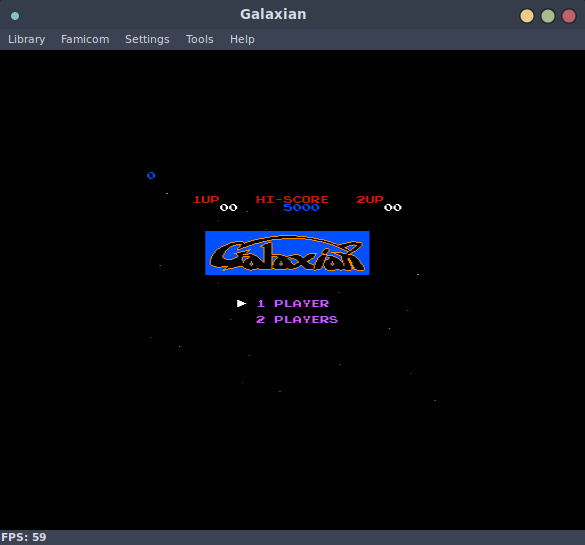The width and height of the screenshot is (585, 545).
Task: Open the Help menu
Action: tap(242, 39)
